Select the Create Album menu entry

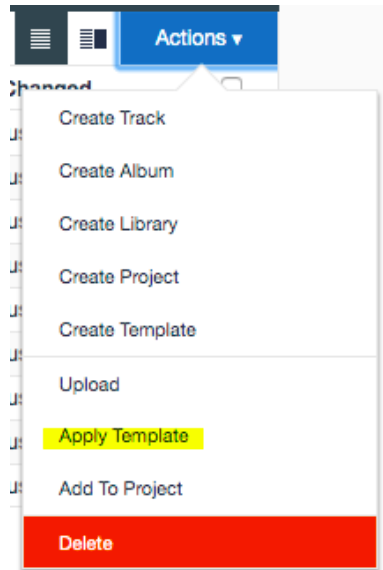116,171
